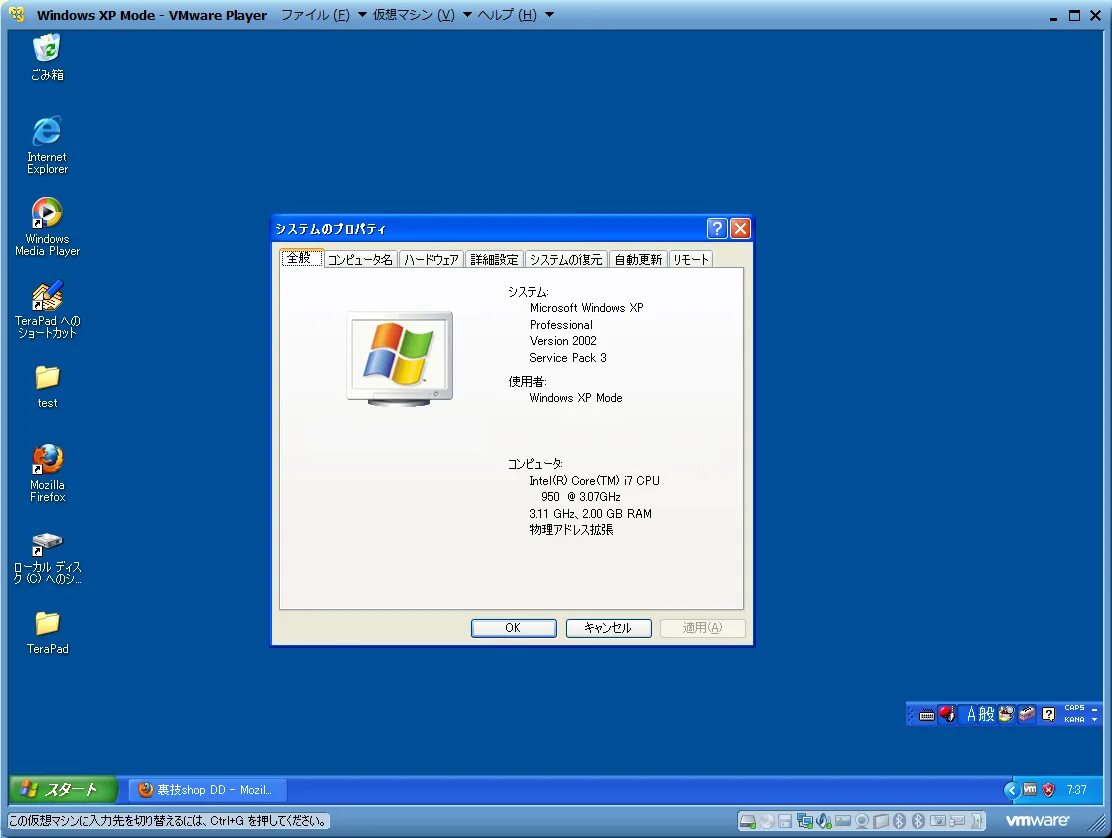Click キャンセル in System Properties dialog
Screen dimensions: 1112x838
point(608,628)
